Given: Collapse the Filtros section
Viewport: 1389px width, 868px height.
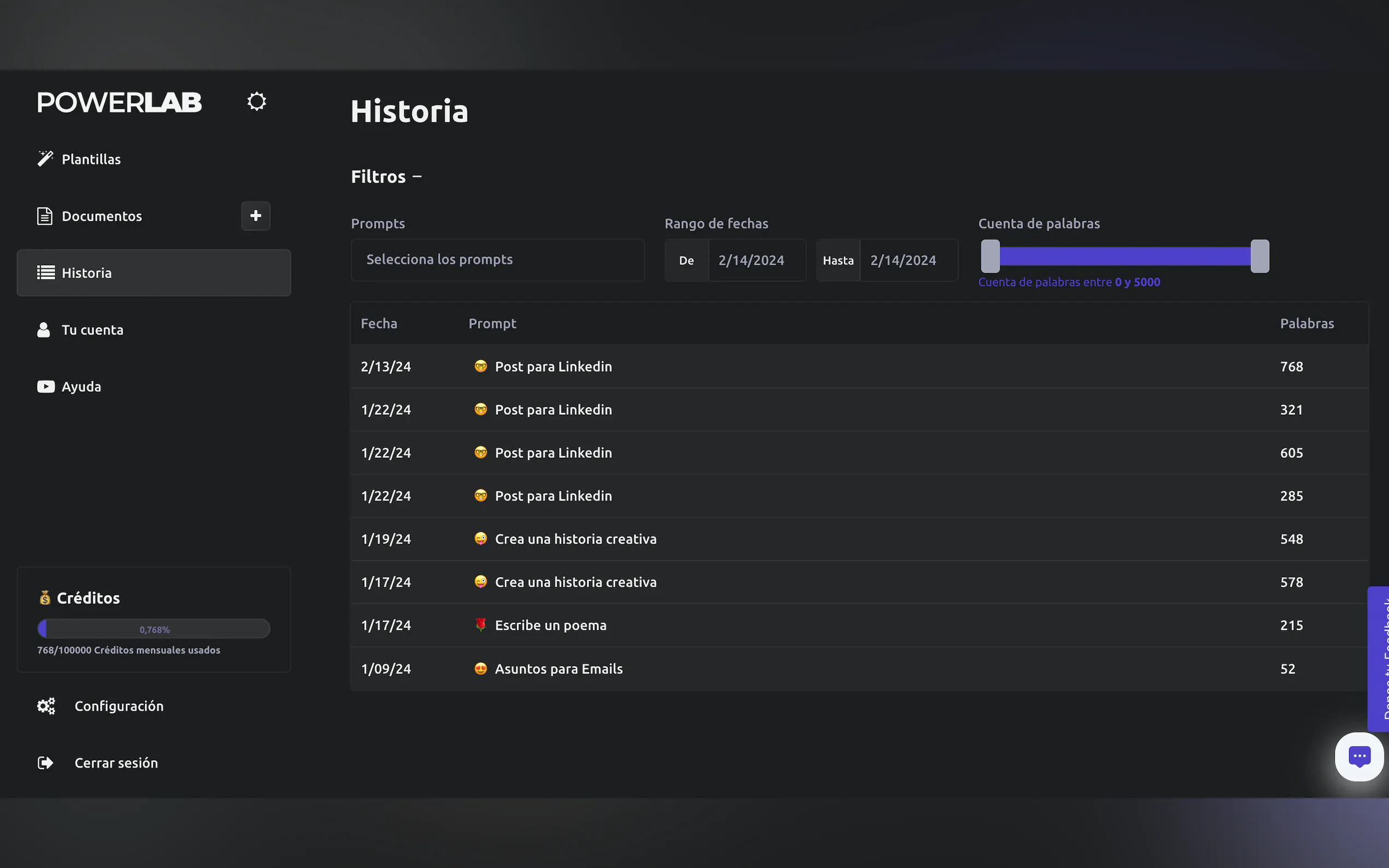Looking at the screenshot, I should [x=417, y=177].
